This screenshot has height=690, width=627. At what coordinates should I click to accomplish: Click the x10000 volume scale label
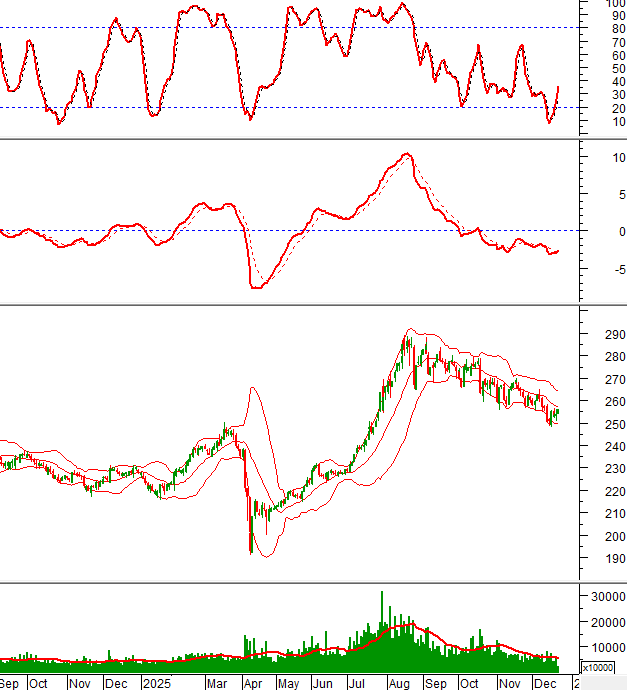point(598,668)
